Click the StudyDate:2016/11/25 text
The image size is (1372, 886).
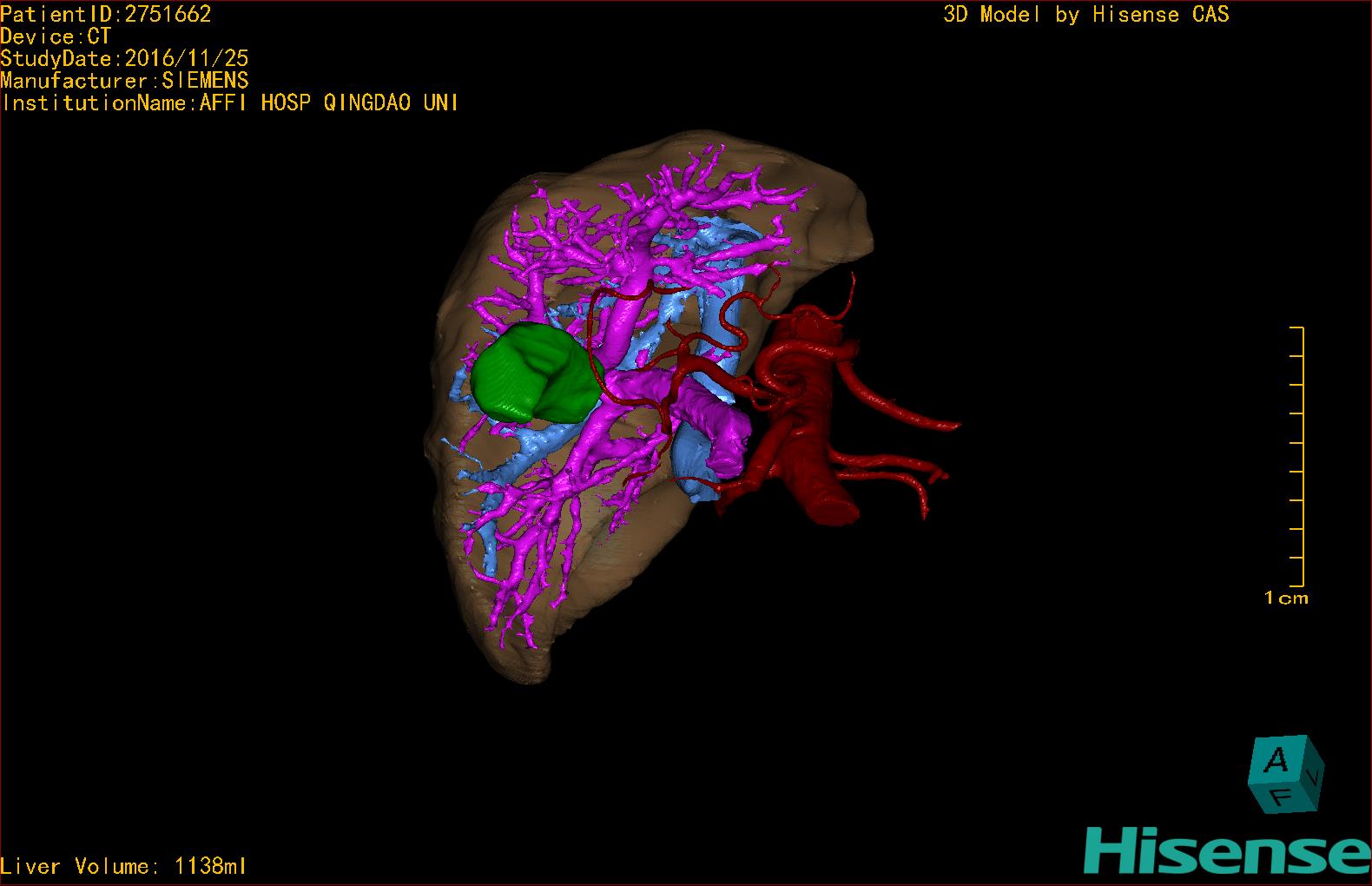point(124,58)
